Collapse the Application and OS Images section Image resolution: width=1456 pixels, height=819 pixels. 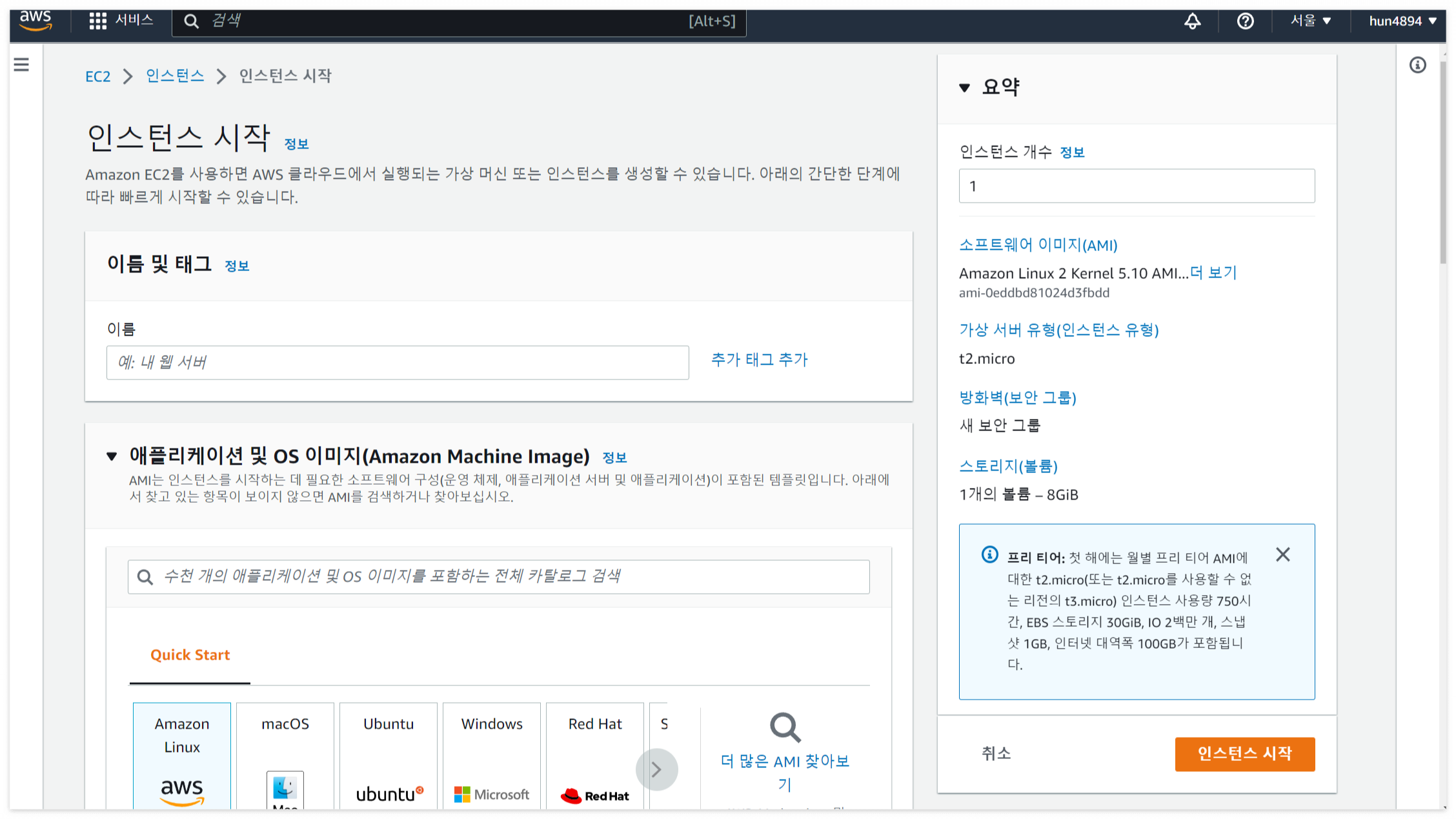[112, 457]
